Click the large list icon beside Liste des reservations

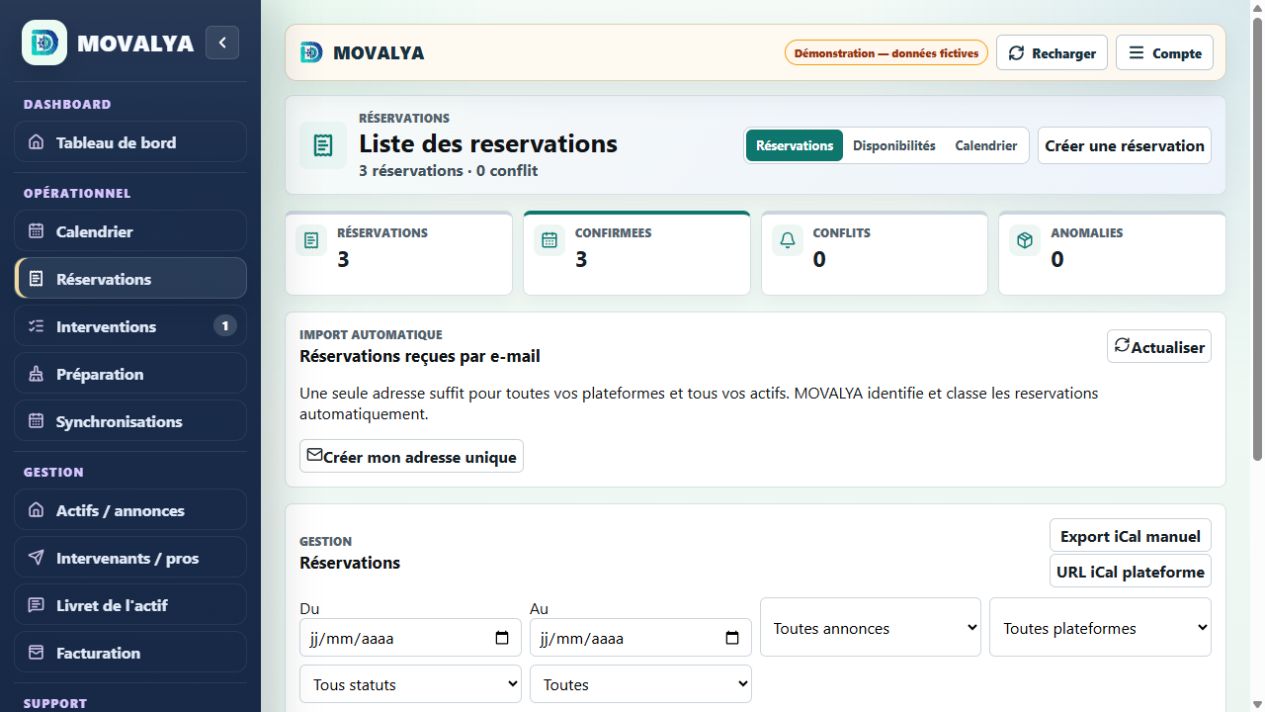[323, 145]
